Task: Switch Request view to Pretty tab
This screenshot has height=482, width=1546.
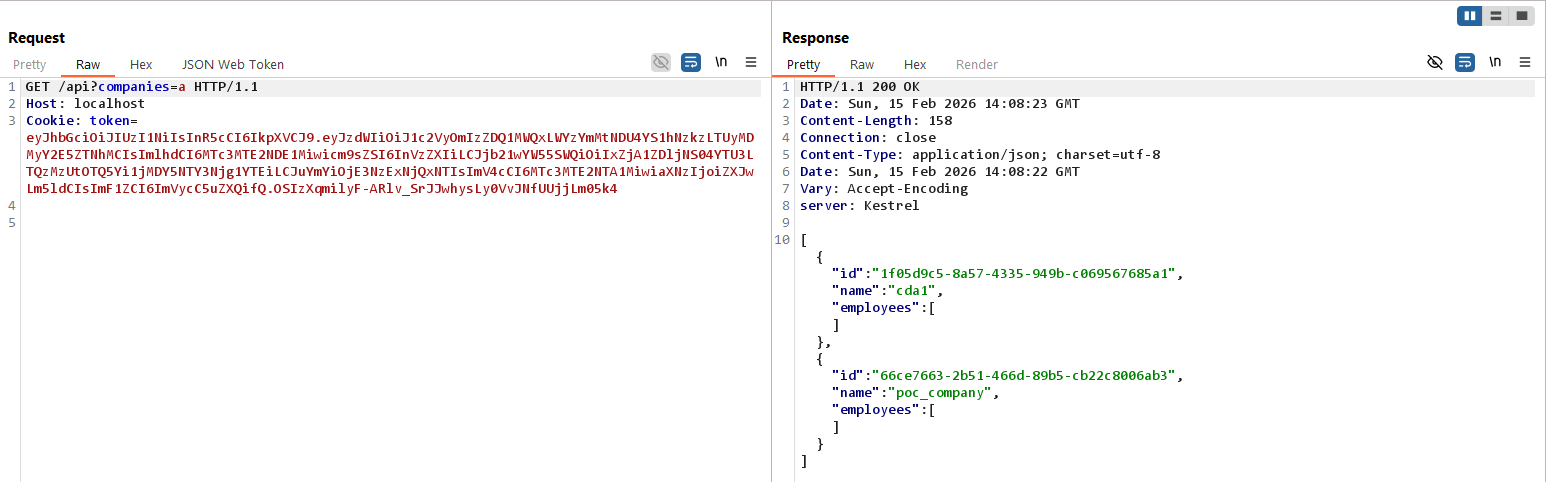Action: click(x=30, y=64)
